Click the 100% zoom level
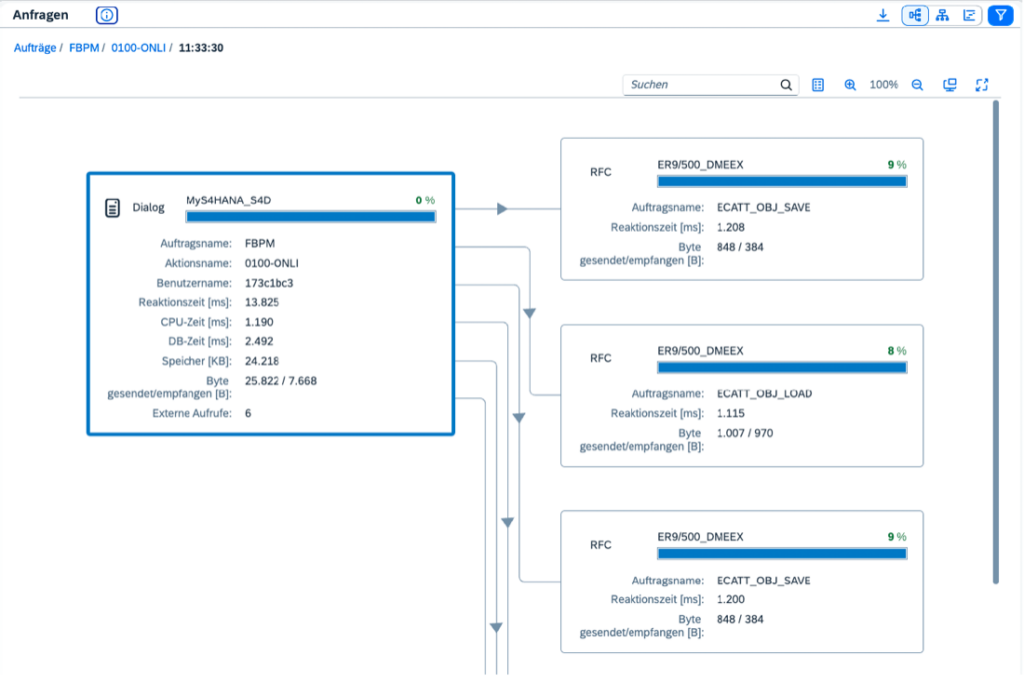 coord(884,85)
